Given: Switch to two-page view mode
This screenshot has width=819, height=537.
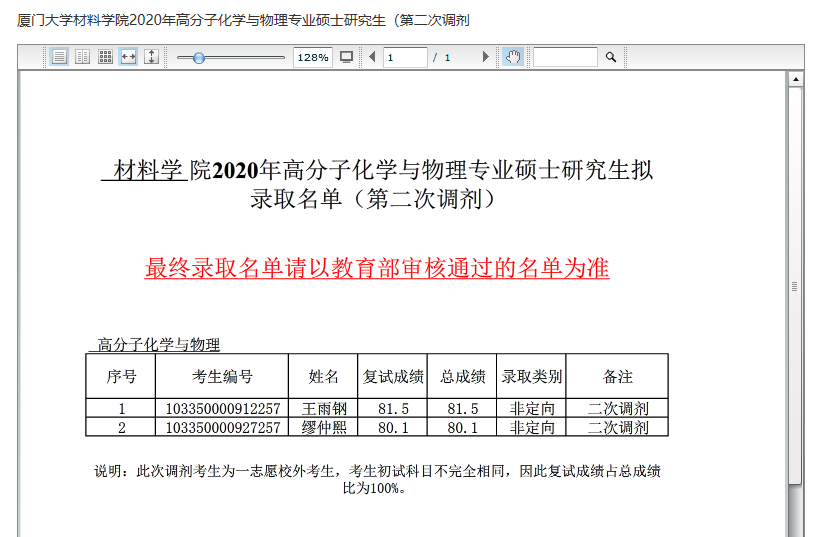Looking at the screenshot, I should [82, 57].
